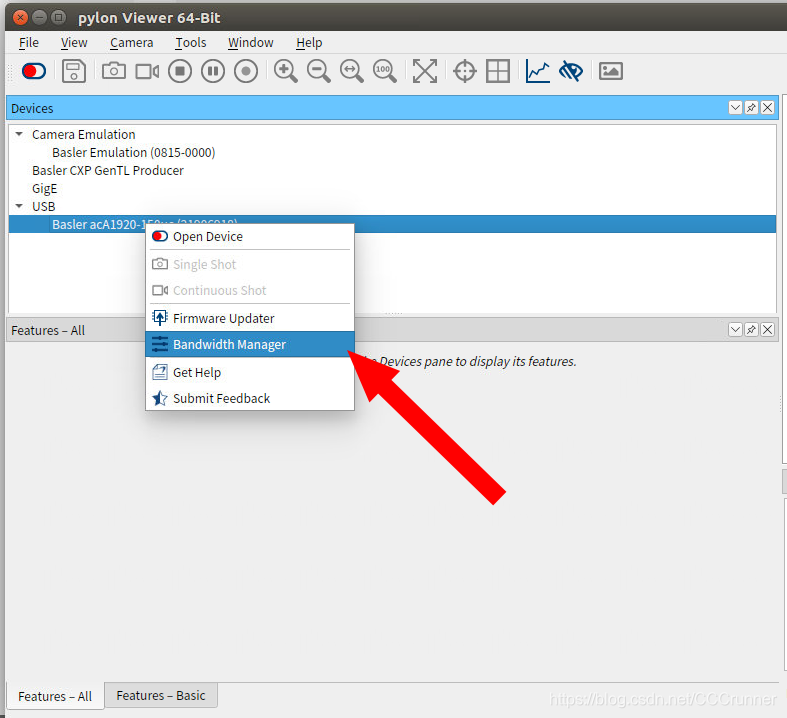The image size is (787, 718).
Task: Open the View menu
Action: 74,43
